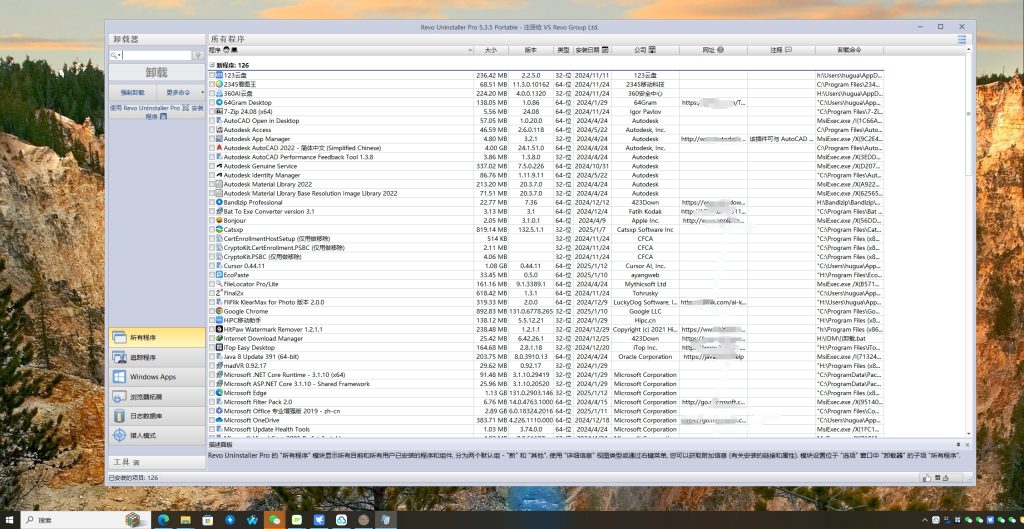Click the Internet Download Manager icon
The width and height of the screenshot is (1024, 529).
tap(219, 339)
